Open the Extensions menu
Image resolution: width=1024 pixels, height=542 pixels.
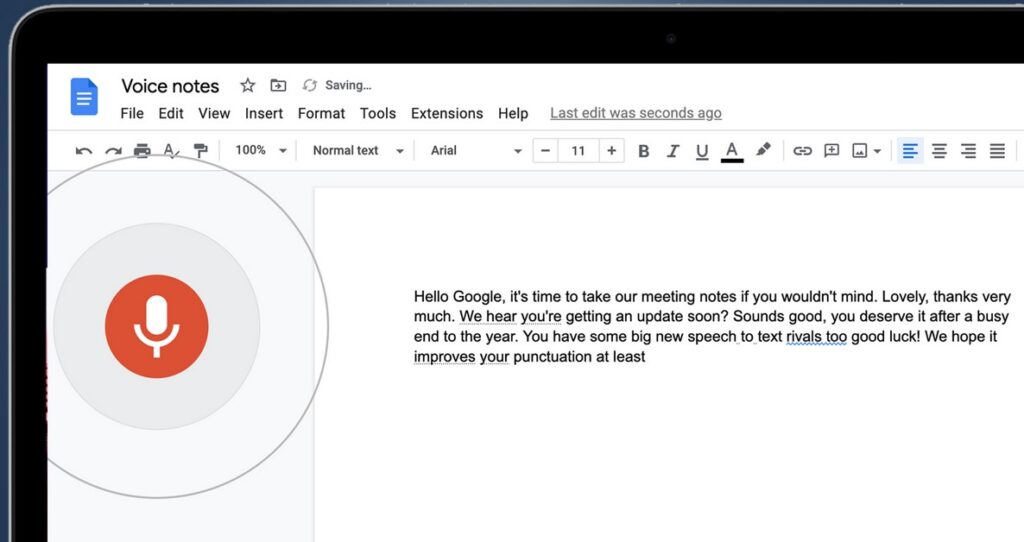447,113
